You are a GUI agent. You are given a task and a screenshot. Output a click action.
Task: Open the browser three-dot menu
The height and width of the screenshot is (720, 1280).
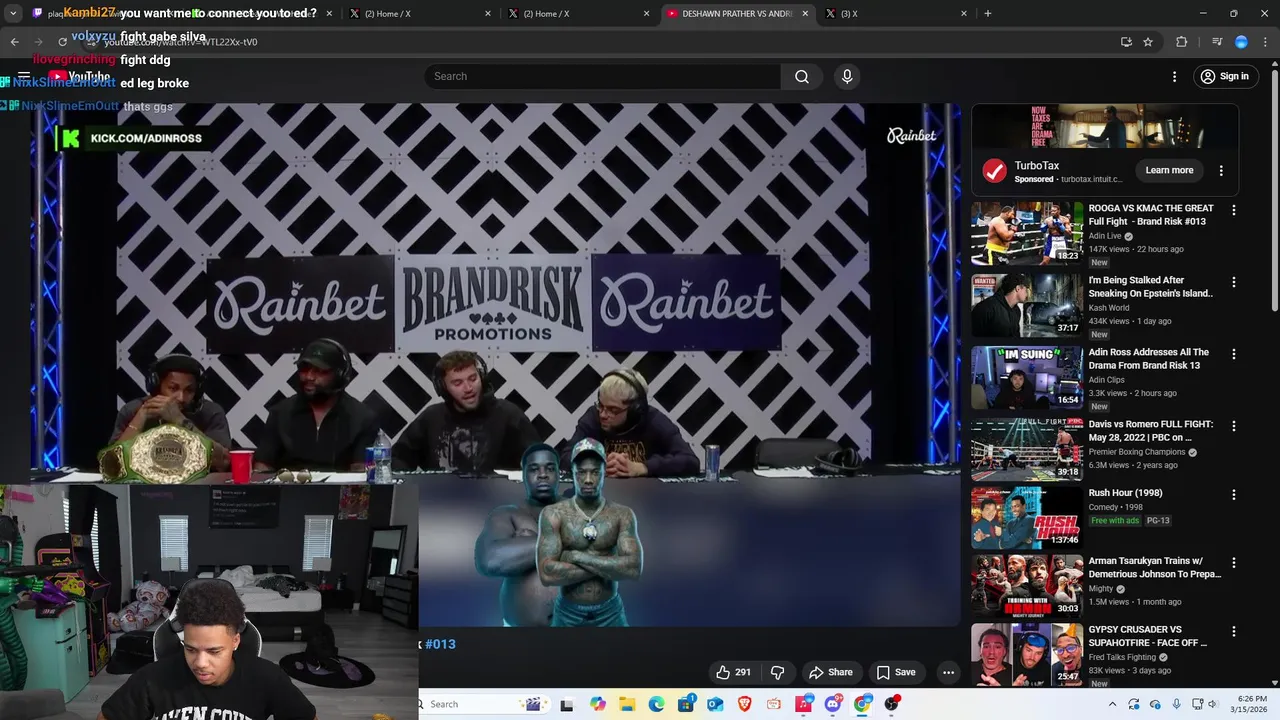tap(1265, 42)
